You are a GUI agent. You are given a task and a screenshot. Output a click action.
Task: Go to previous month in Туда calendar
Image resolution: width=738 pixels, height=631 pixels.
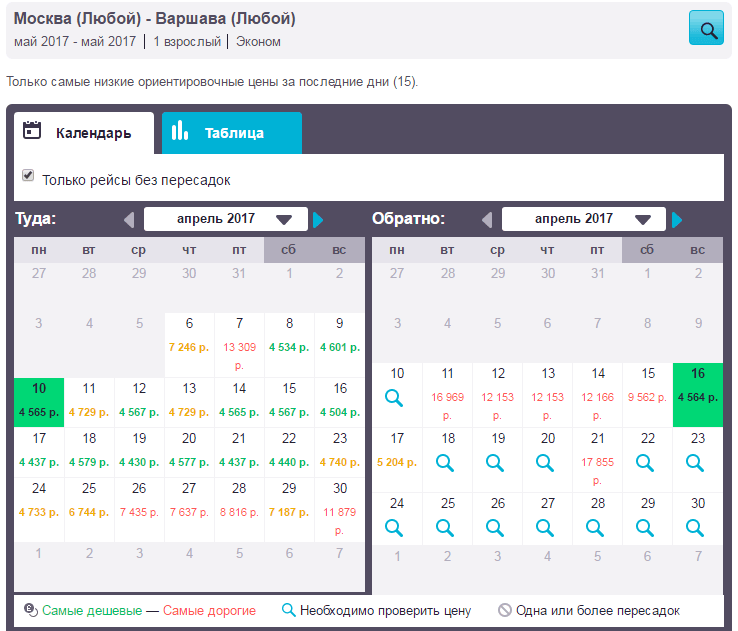point(129,220)
